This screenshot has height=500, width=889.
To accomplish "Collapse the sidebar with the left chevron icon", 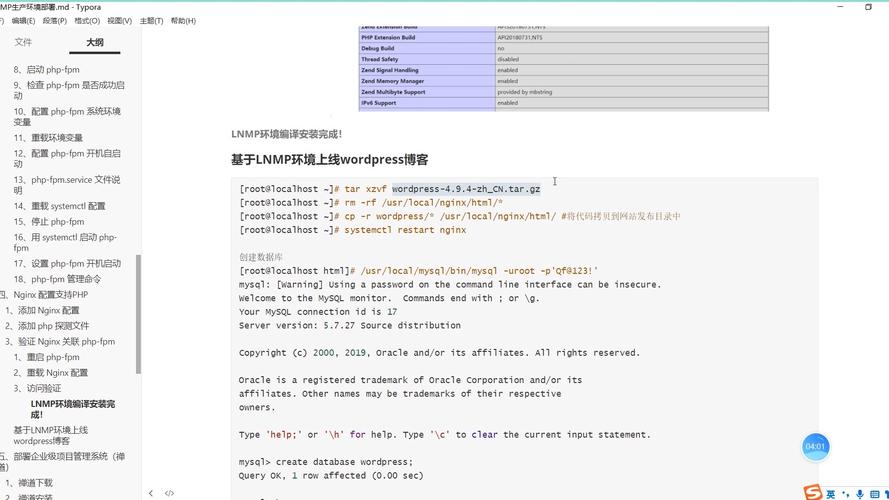I will point(151,493).
